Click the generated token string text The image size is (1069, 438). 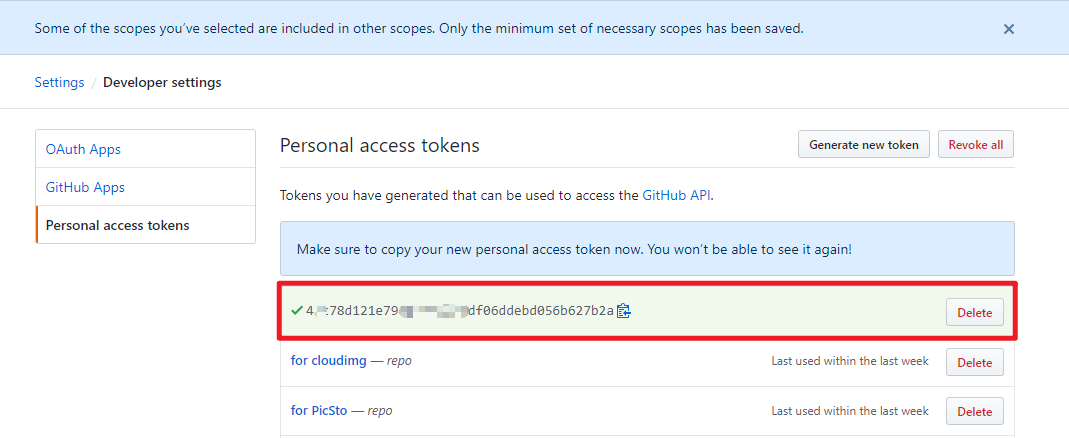(460, 311)
